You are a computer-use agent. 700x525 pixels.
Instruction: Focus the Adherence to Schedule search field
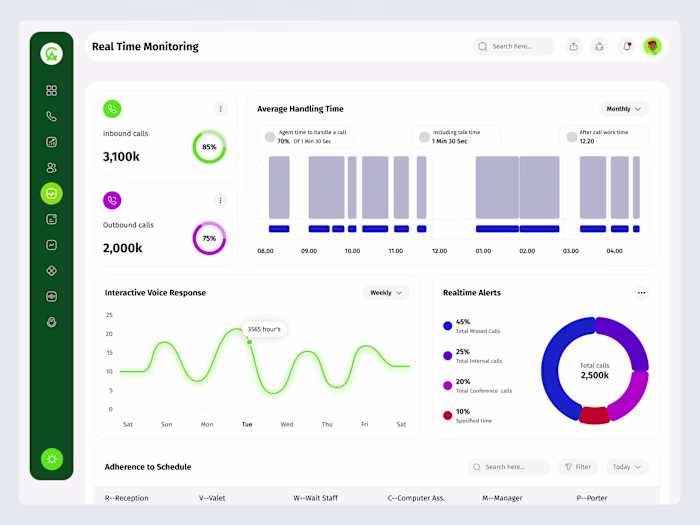point(508,467)
